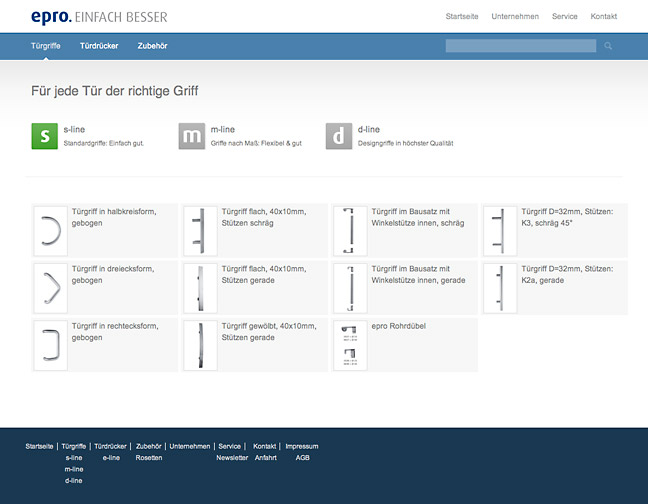
Task: Open footer e-line link
Action: coord(111,458)
